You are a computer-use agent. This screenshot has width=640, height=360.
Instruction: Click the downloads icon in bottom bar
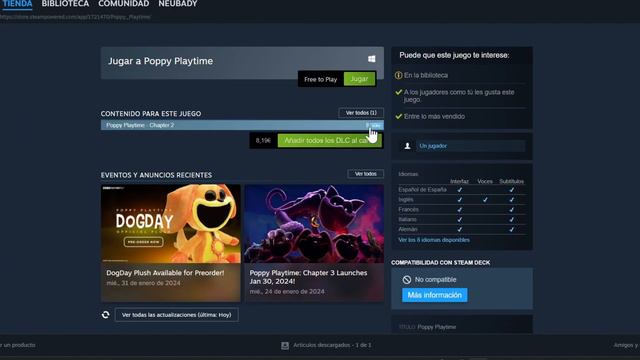tap(285, 346)
